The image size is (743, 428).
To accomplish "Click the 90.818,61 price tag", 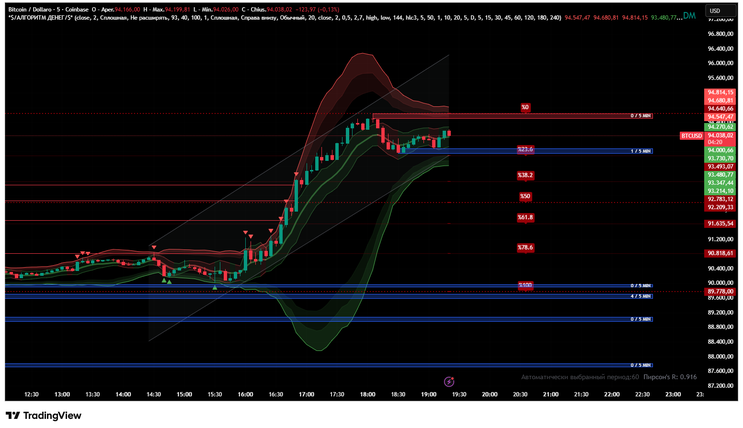I will click(x=720, y=253).
